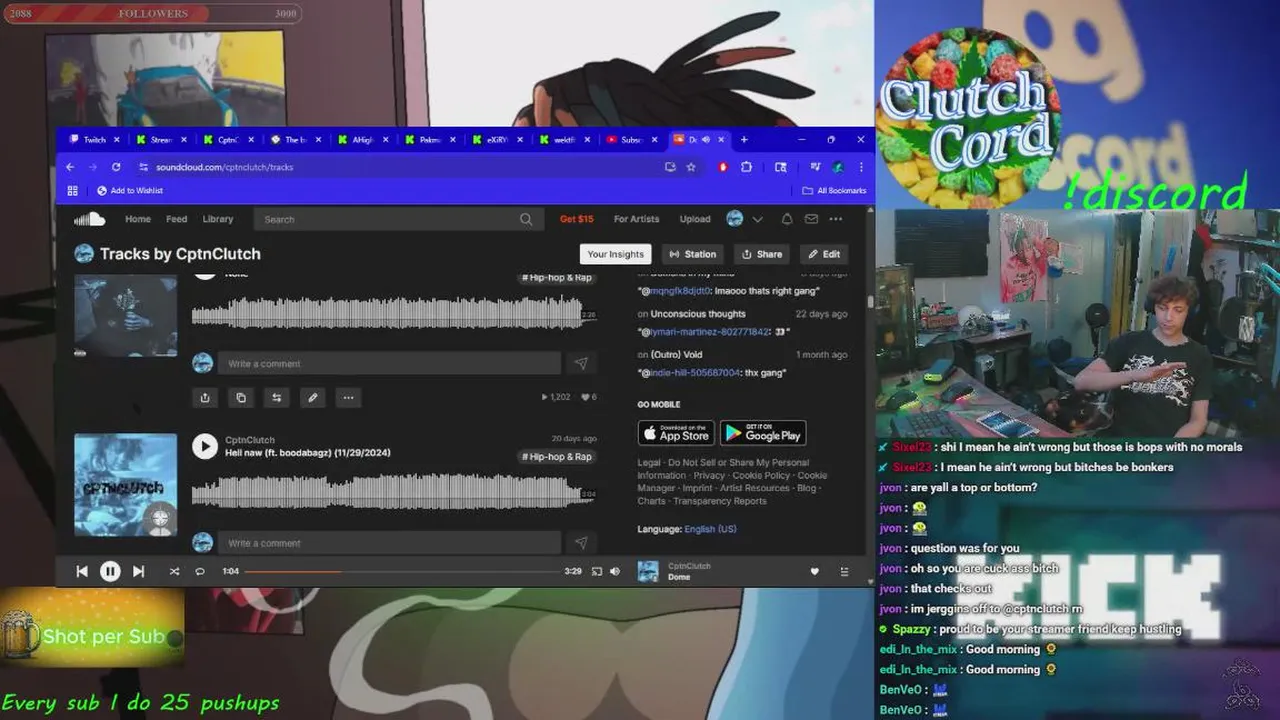Toggle repeat in the player bar
The image size is (1280, 720).
[x=200, y=571]
